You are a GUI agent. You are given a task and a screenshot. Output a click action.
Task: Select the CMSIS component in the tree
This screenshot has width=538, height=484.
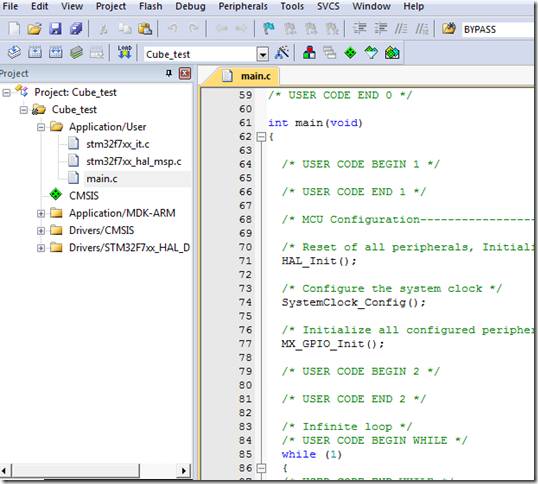point(84,196)
